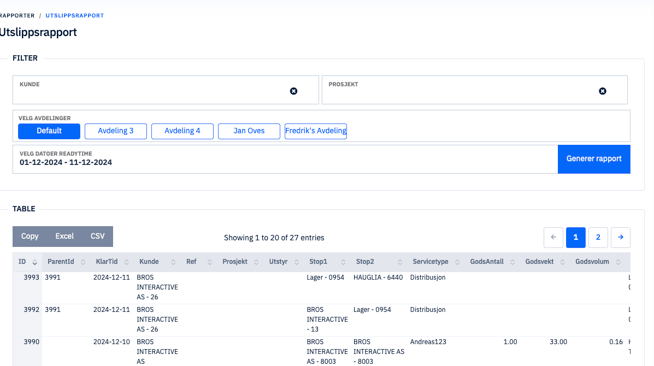654x366 pixels.
Task: Click Godsvolum value 0.16
Action: pyautogui.click(x=616, y=341)
